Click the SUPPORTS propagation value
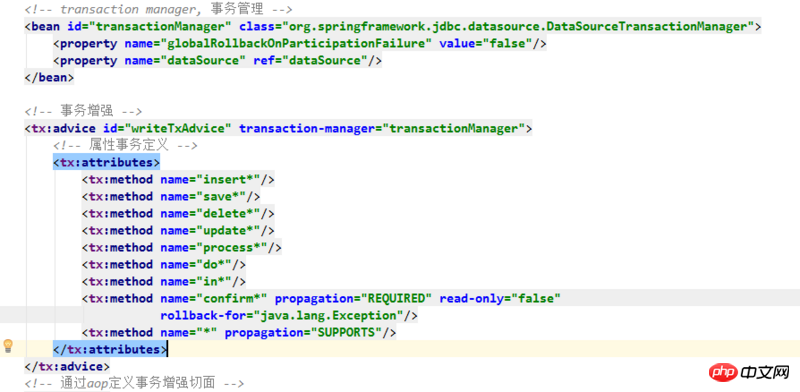 (x=346, y=333)
